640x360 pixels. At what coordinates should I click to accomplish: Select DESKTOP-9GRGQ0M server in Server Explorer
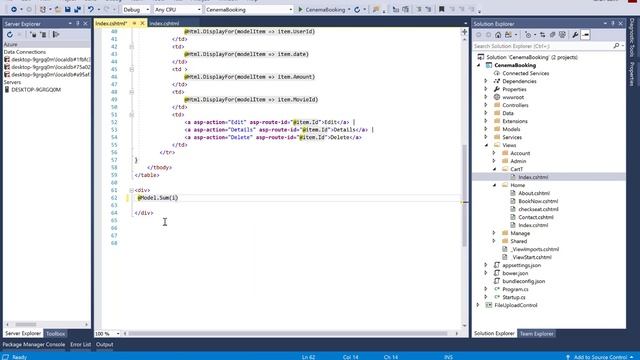(36, 90)
